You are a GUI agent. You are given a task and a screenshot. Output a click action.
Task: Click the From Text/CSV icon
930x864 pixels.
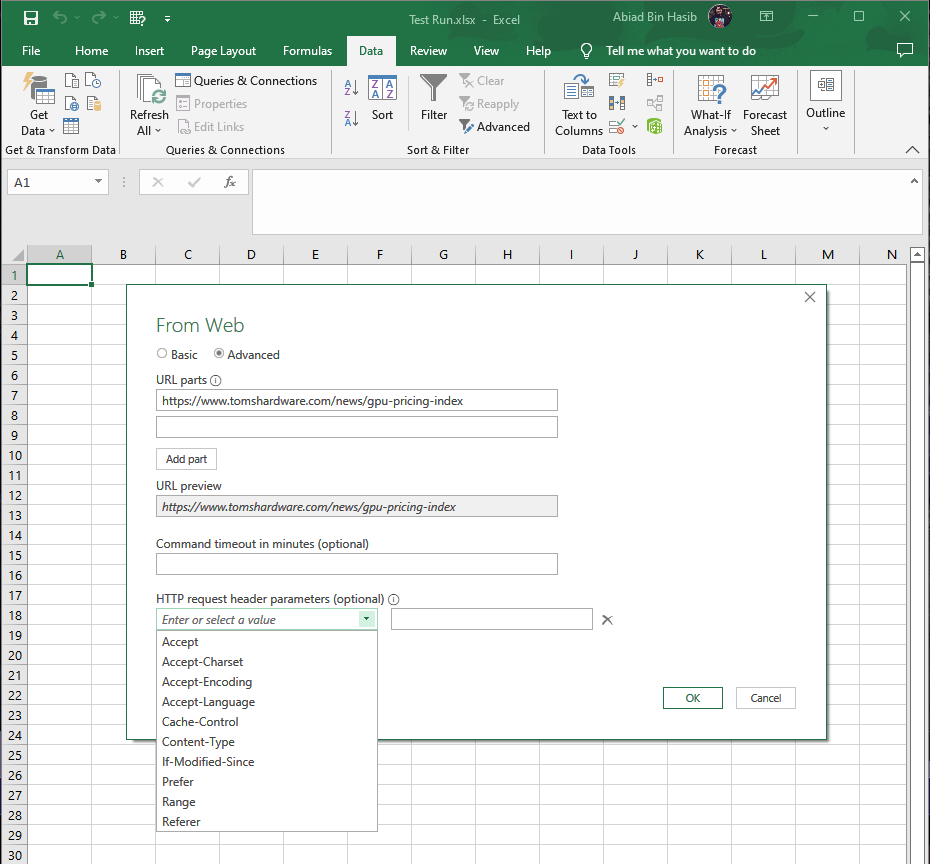click(x=71, y=81)
